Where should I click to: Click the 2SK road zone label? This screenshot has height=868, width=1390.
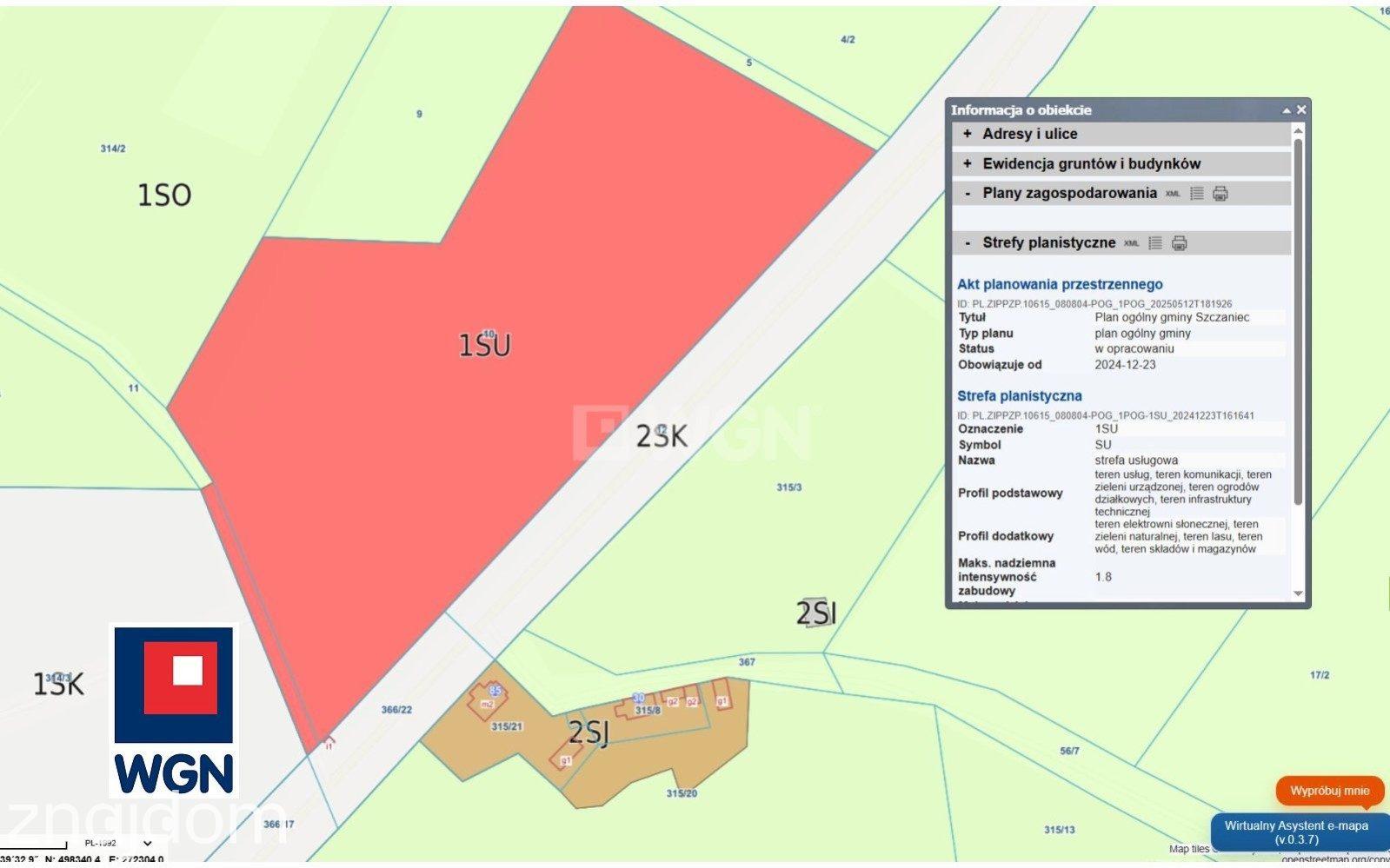pyautogui.click(x=662, y=436)
